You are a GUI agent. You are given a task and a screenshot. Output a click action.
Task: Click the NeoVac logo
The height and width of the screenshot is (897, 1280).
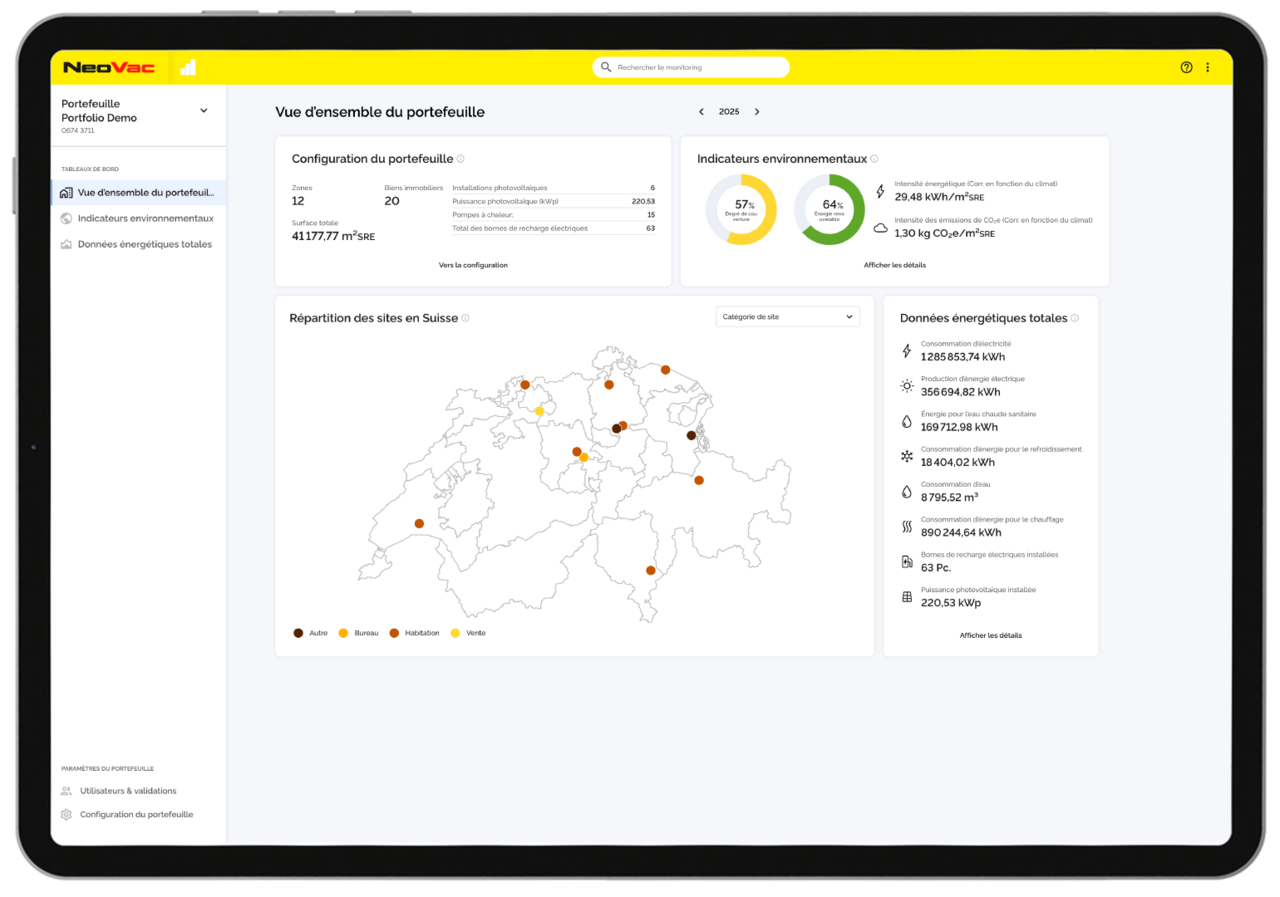[108, 67]
